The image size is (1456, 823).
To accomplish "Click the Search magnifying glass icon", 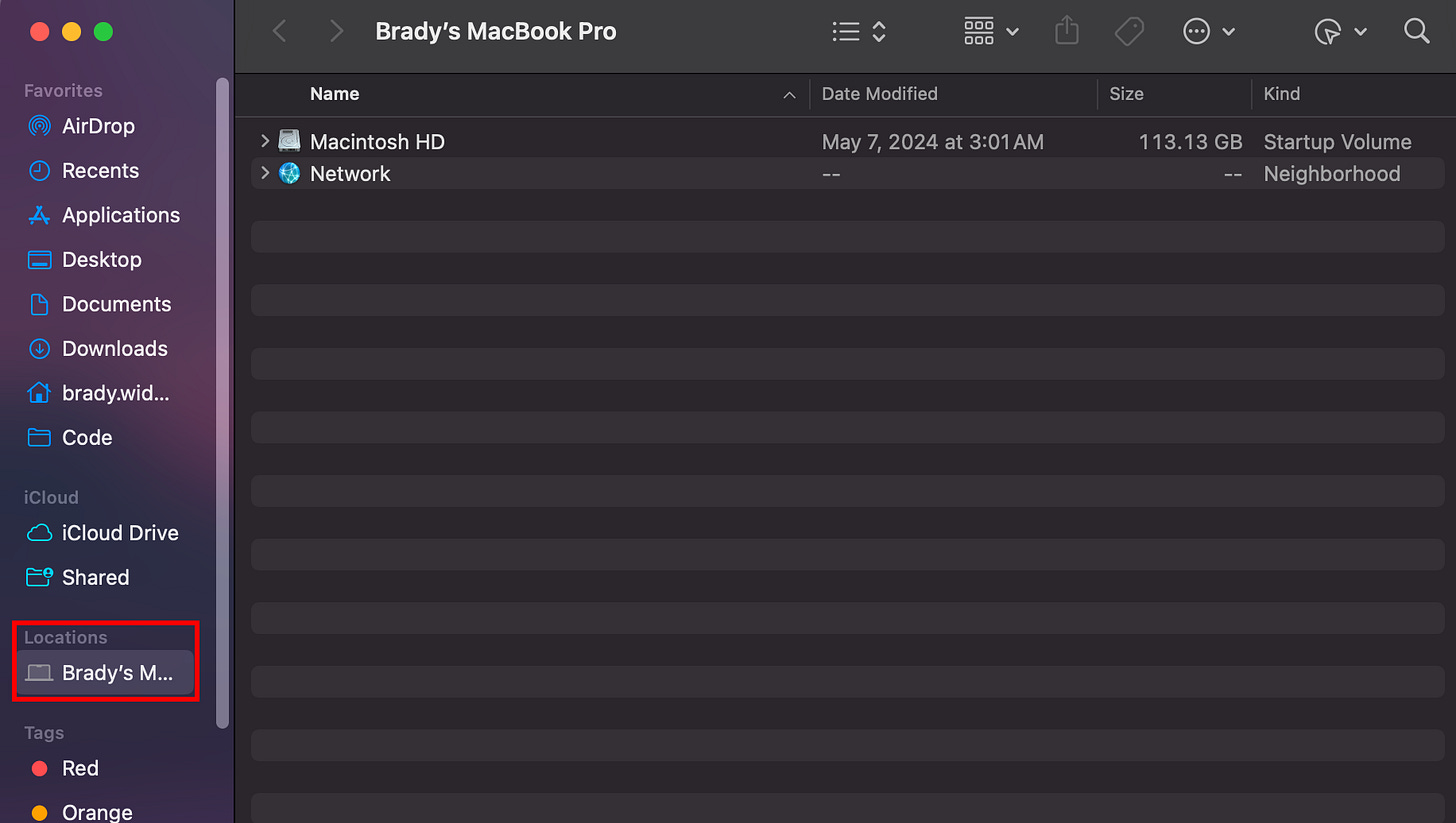I will pos(1417,31).
